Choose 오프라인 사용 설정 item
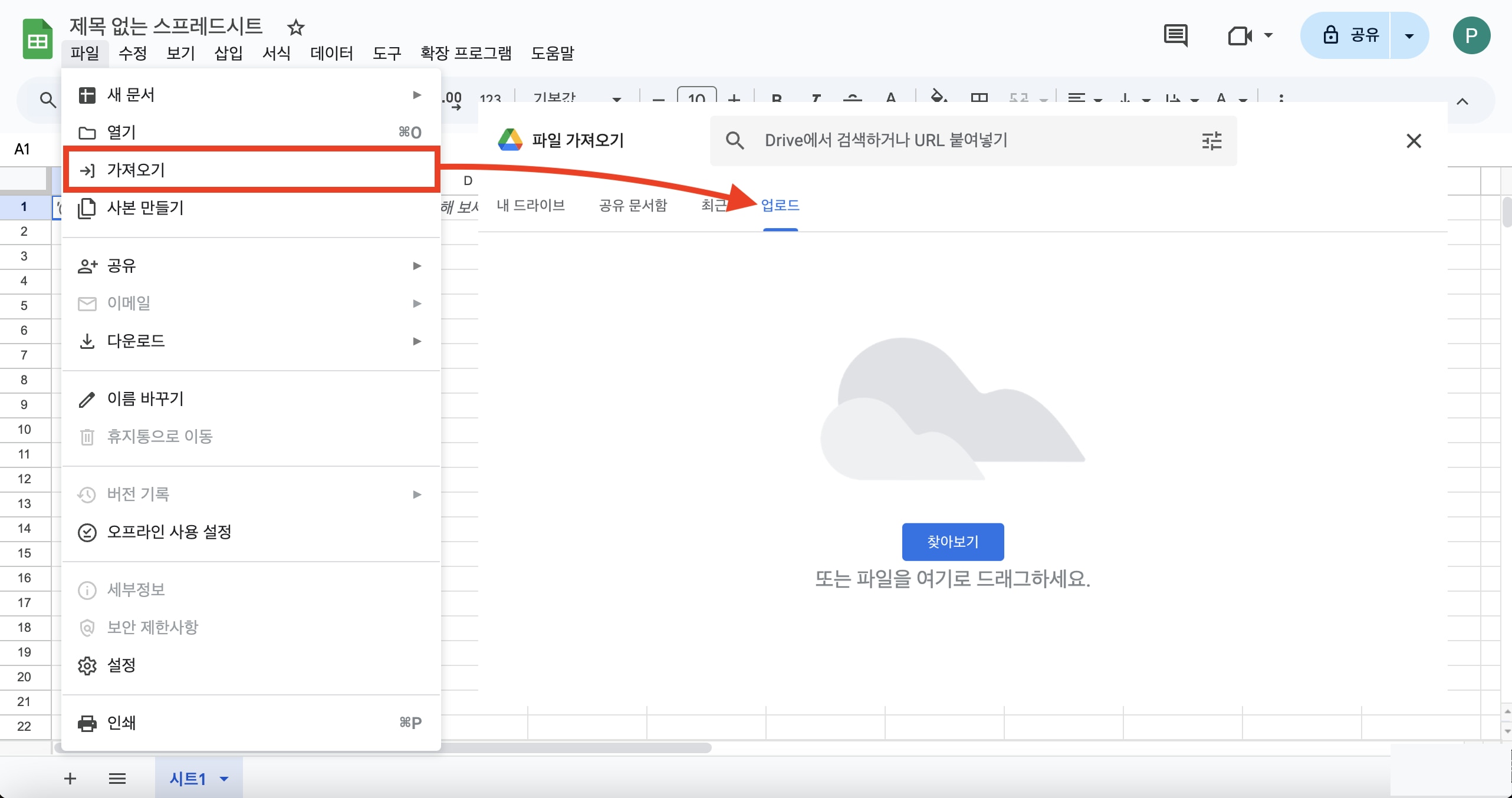1512x798 pixels. (251, 532)
